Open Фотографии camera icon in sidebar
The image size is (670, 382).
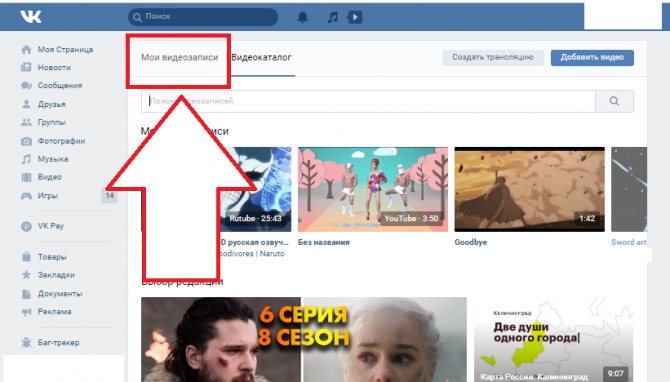(26, 141)
